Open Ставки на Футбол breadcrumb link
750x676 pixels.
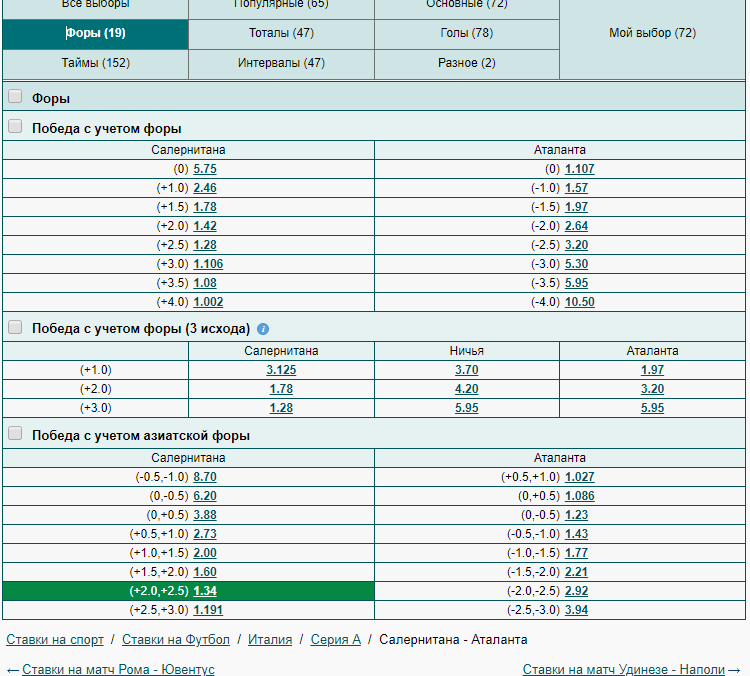tap(176, 640)
